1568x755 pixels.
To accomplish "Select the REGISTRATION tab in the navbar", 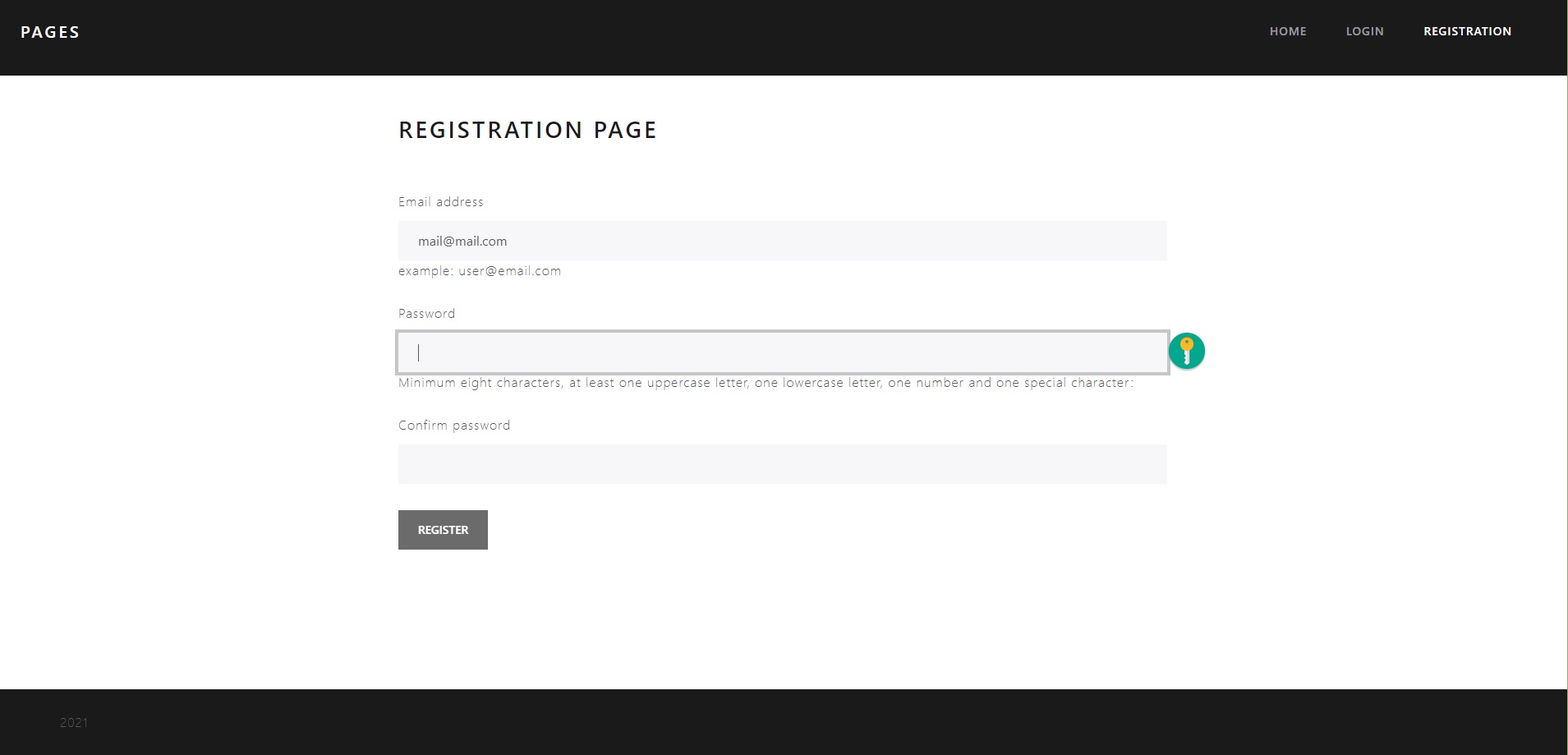I will click(x=1467, y=31).
